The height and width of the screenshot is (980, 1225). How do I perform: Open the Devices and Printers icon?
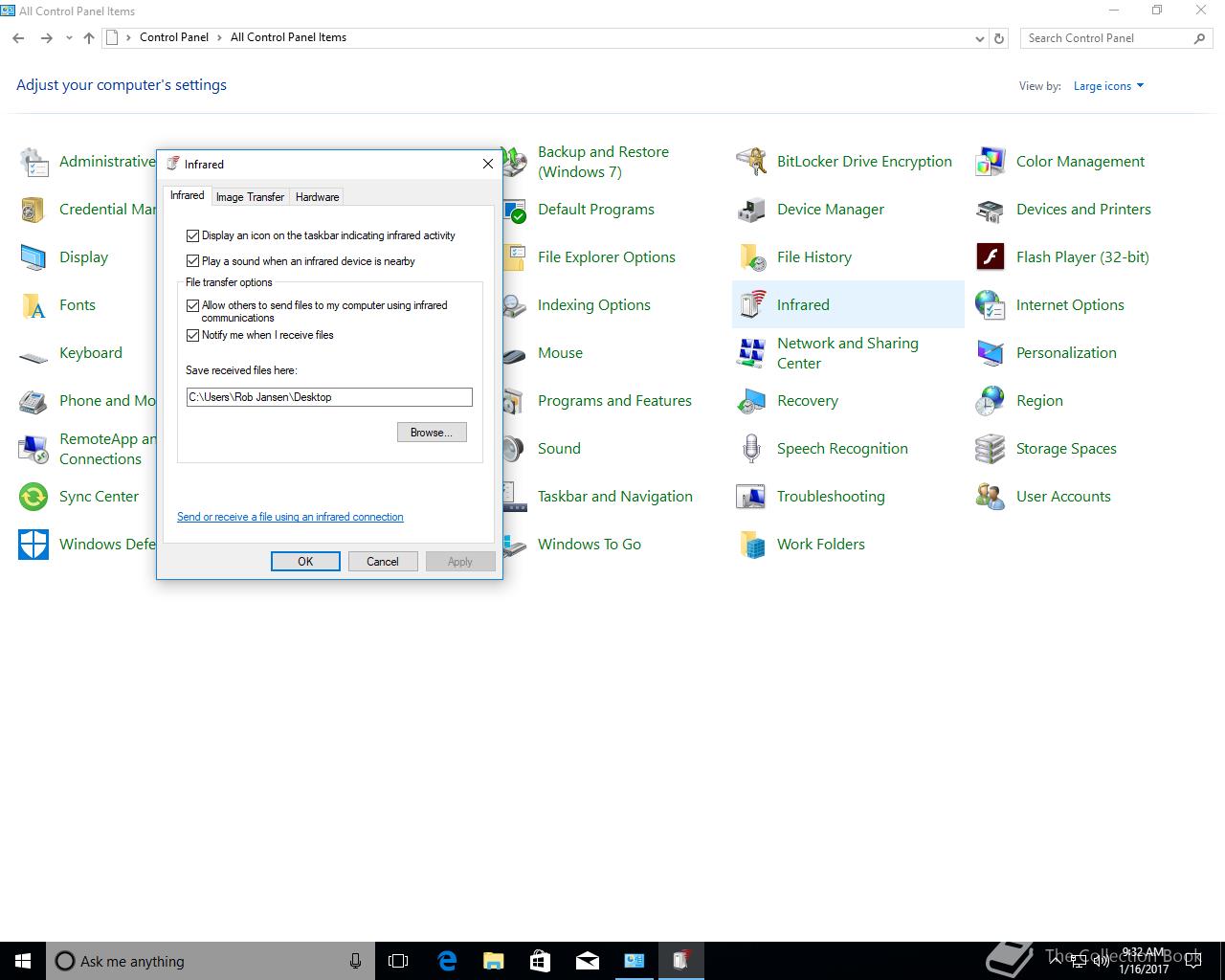[x=991, y=210]
